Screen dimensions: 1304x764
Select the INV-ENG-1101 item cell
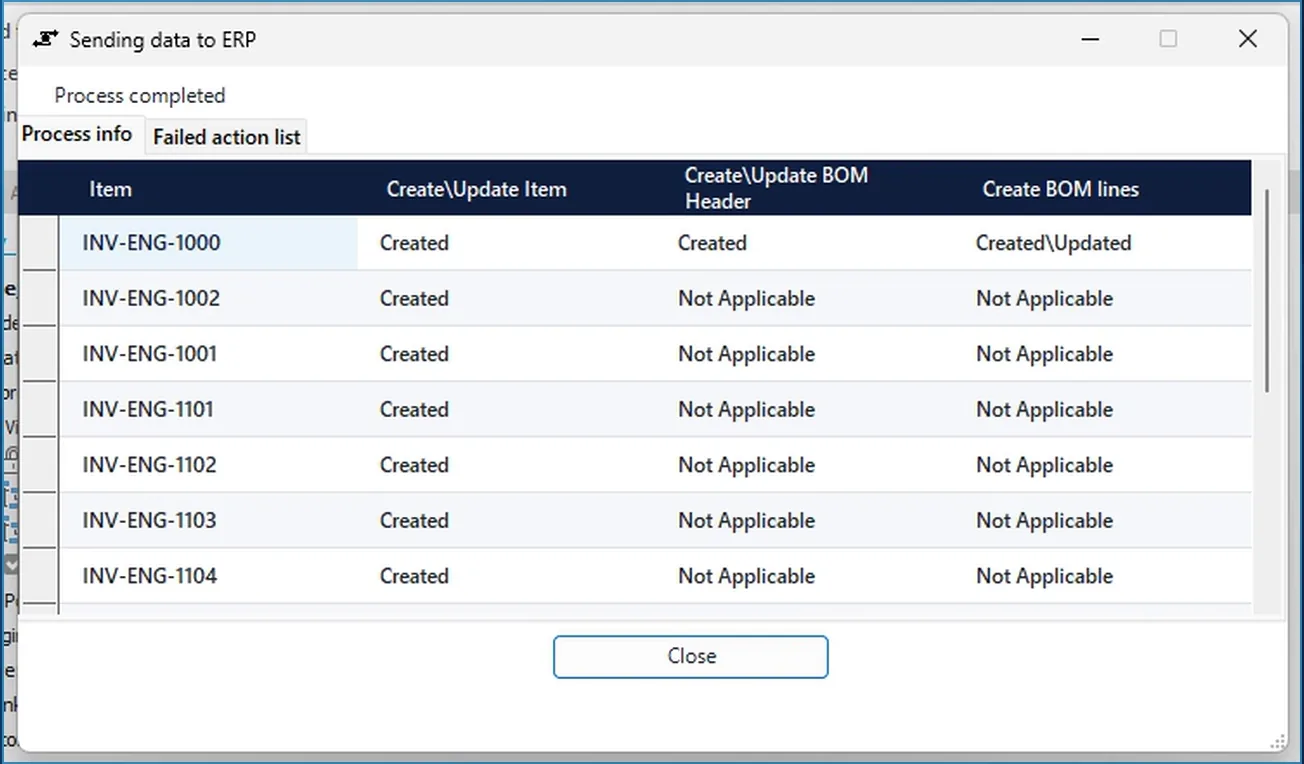(x=208, y=410)
